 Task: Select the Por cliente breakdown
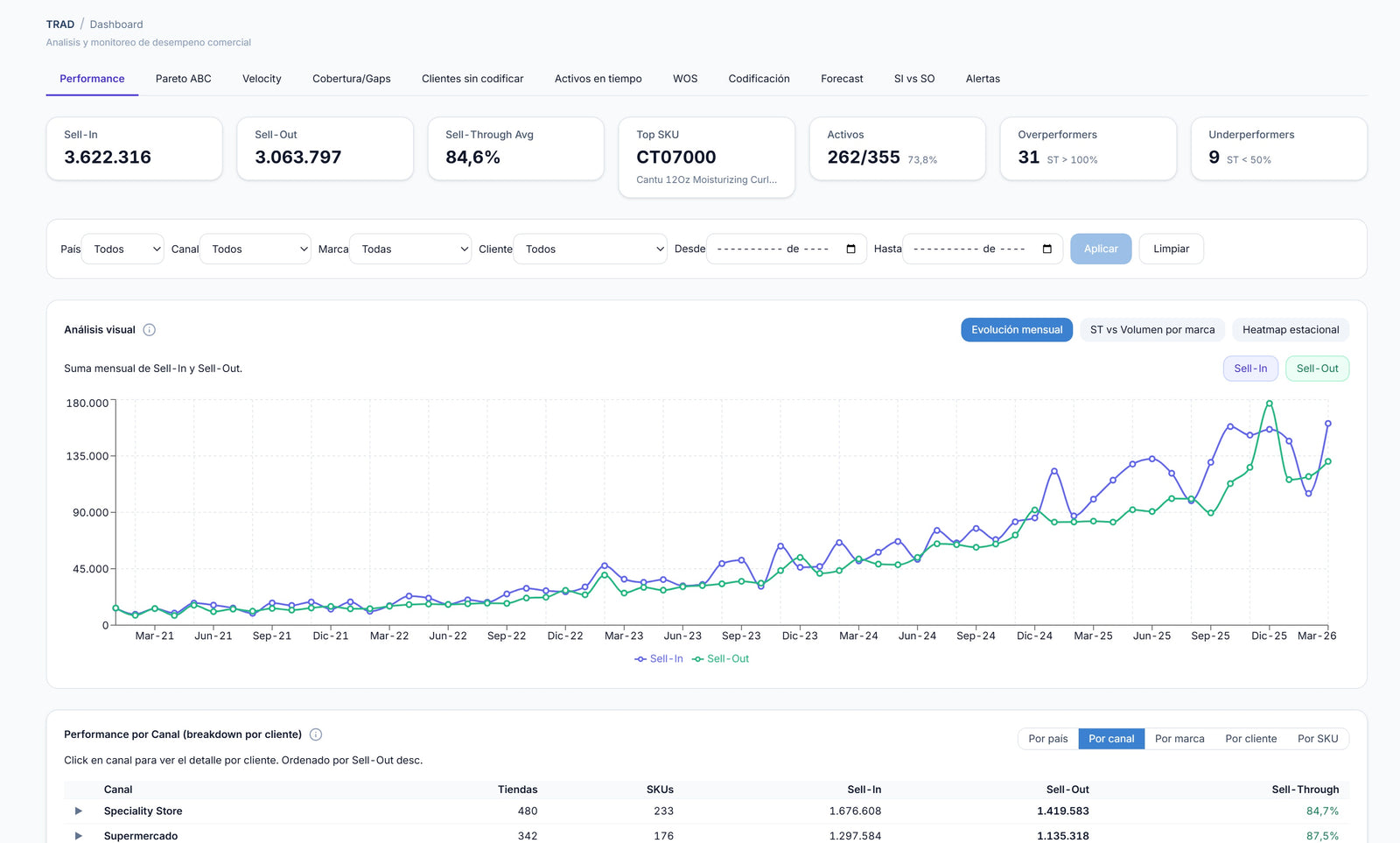[1251, 739]
